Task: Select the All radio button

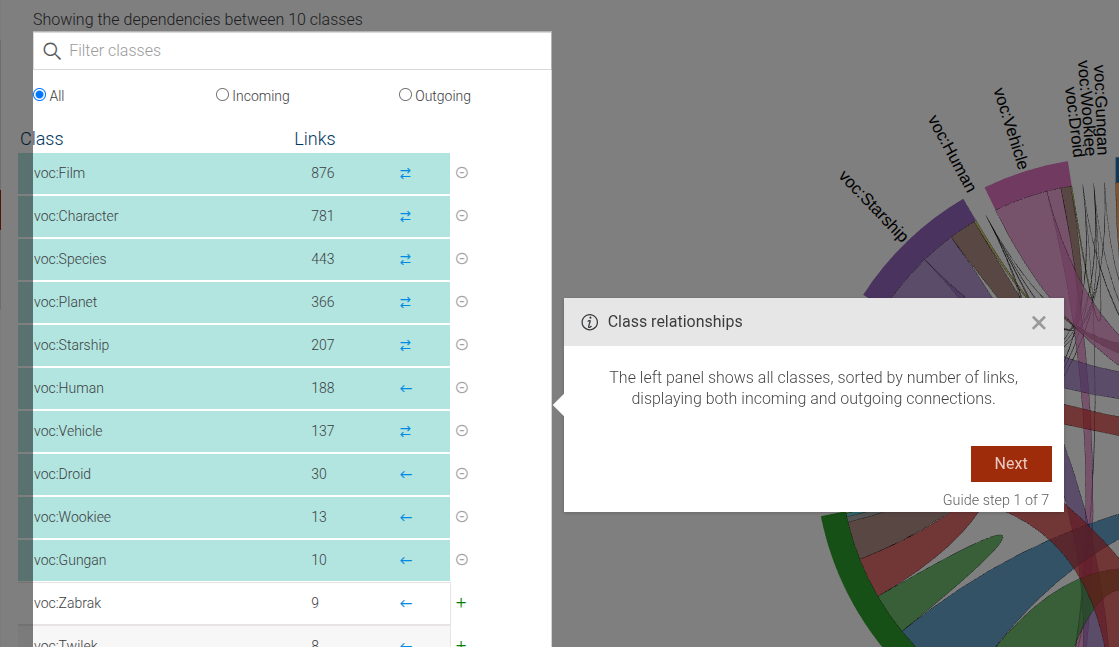Action: [x=40, y=95]
